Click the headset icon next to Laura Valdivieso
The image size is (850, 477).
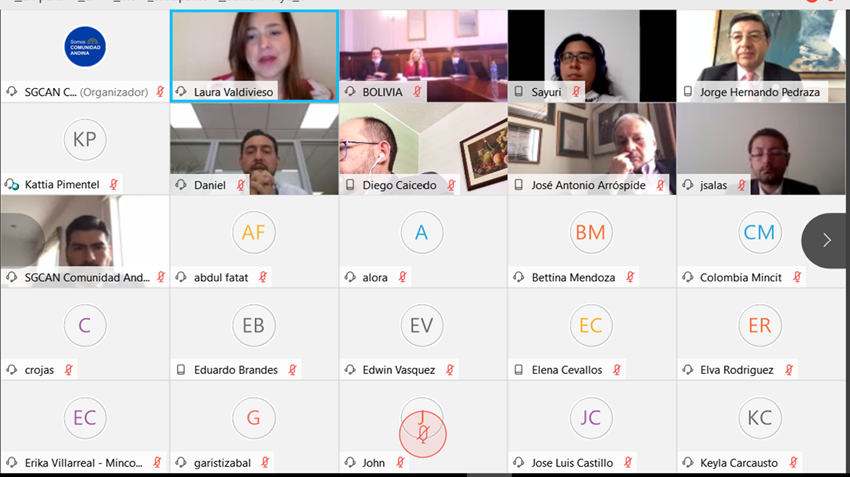181,92
